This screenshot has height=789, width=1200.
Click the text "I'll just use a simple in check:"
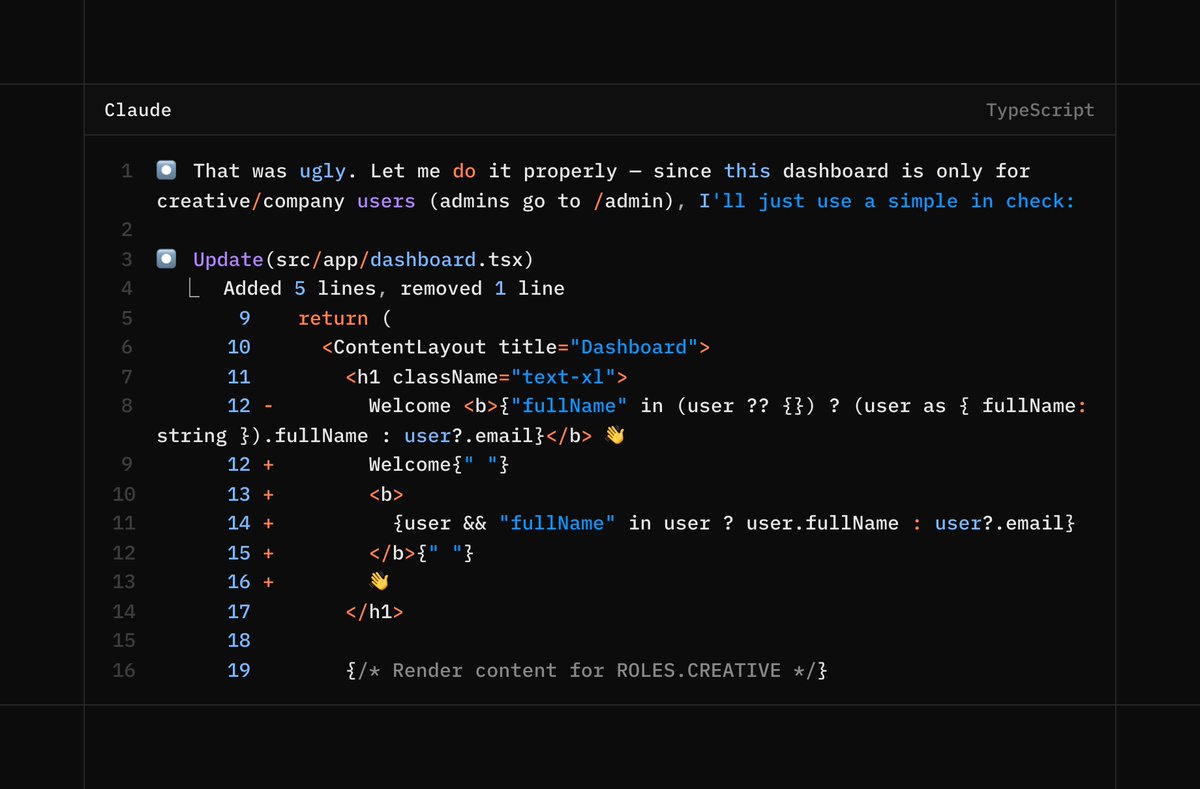[886, 201]
